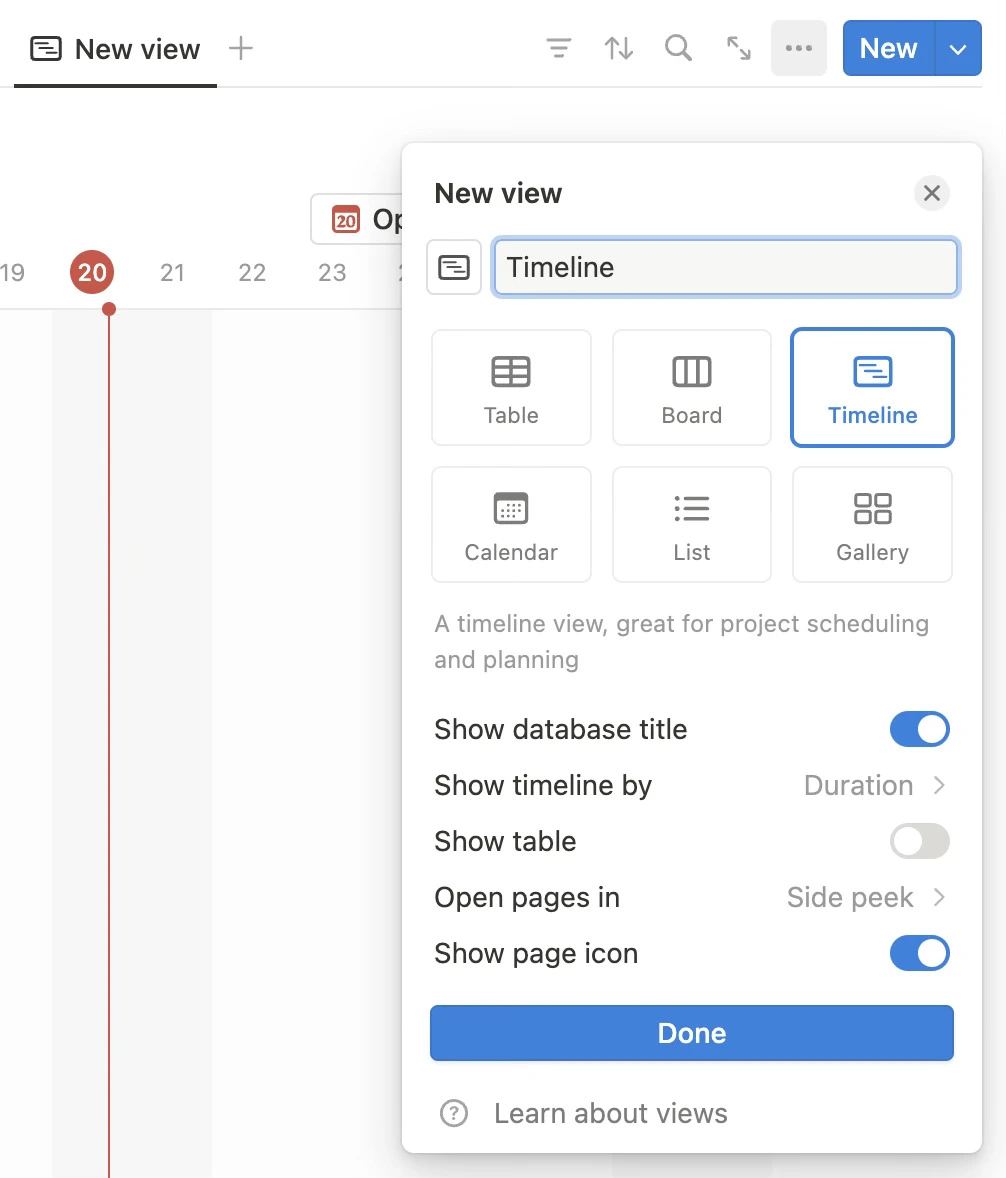Toggle Show database title switch
This screenshot has height=1178, width=1006.
(x=920, y=729)
